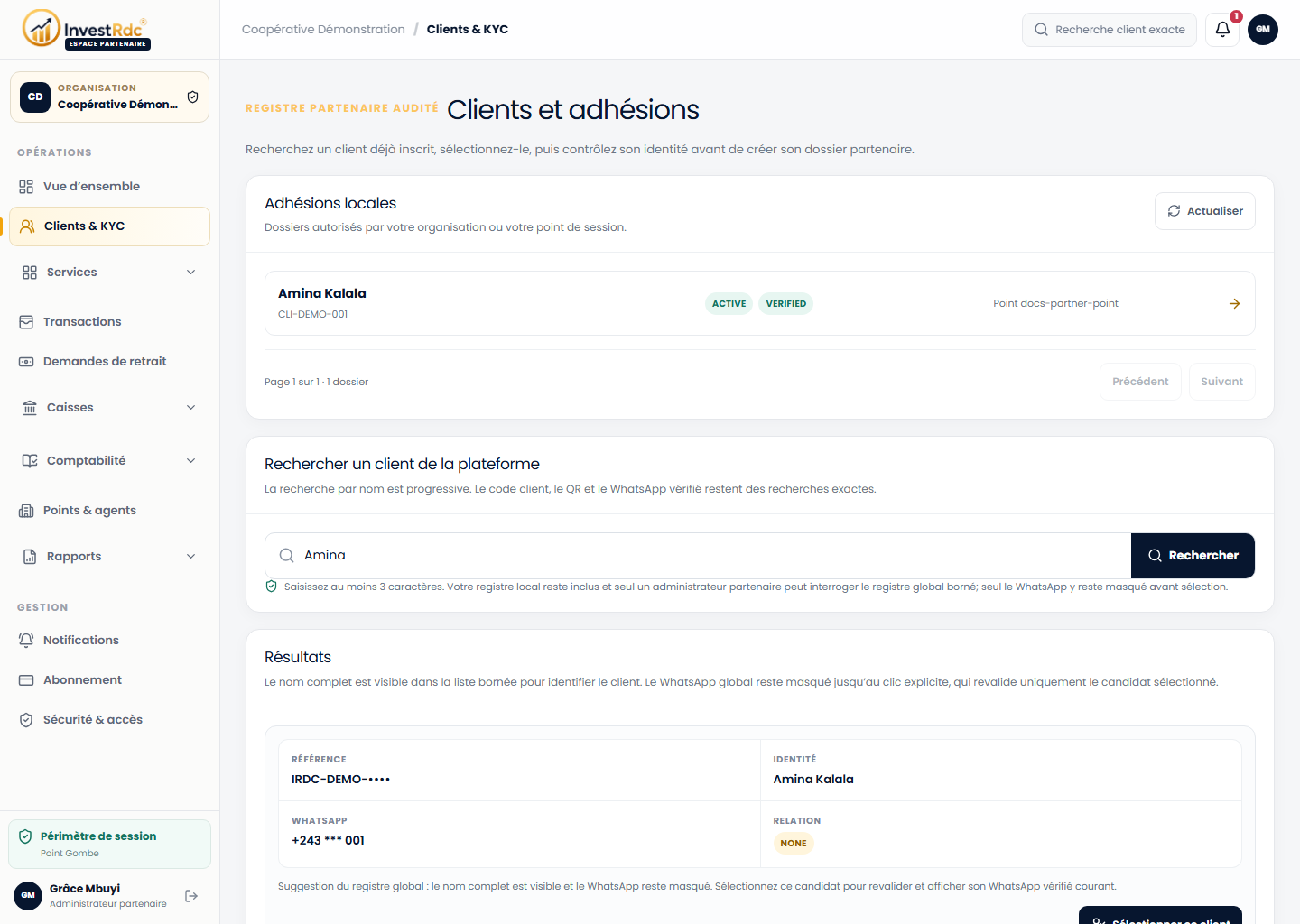Viewport: 1300px width, 924px height.
Task: Expand the Comptabilité submenu chevron
Action: click(x=190, y=461)
